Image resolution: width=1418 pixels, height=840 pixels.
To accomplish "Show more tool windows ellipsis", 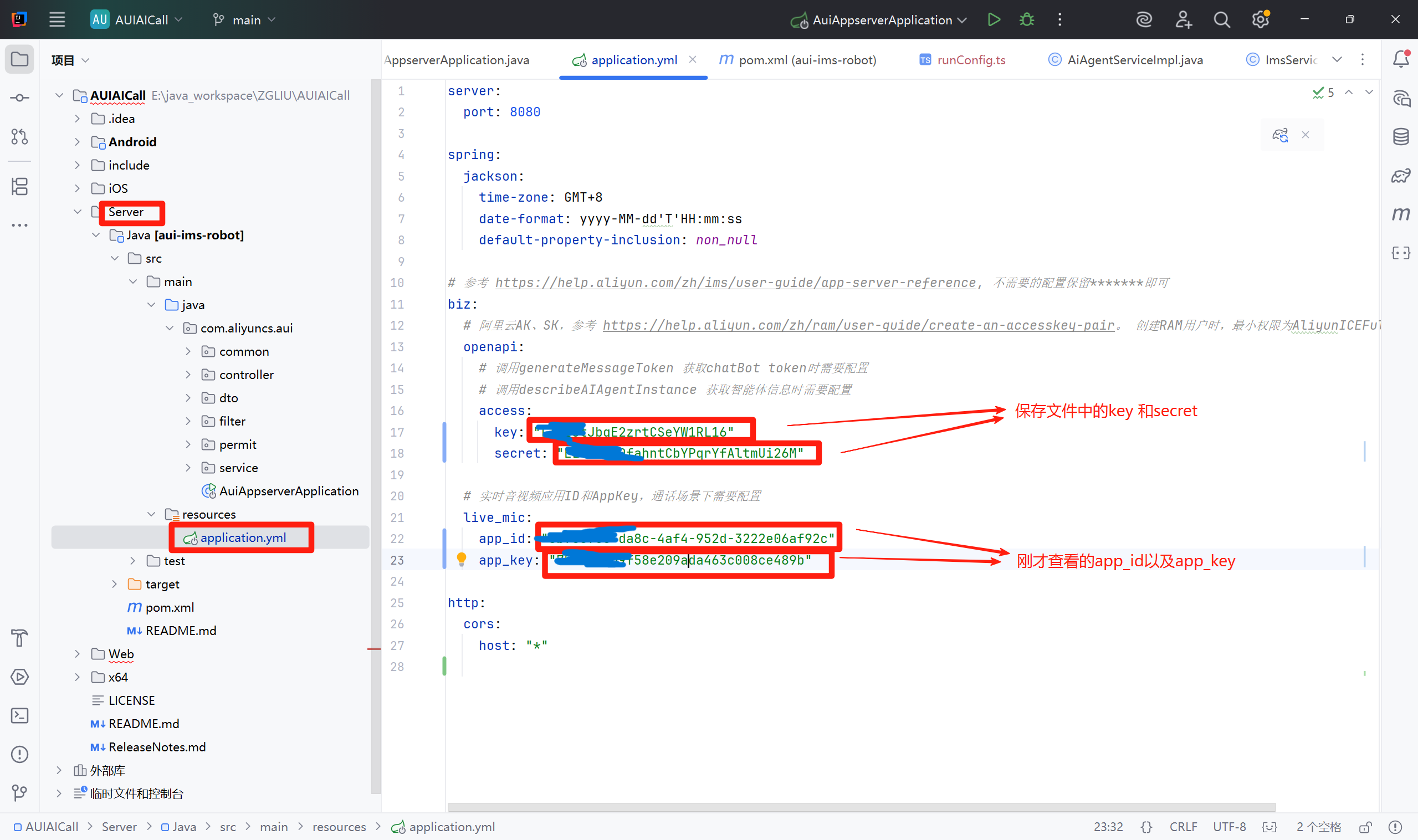I will pos(20,226).
